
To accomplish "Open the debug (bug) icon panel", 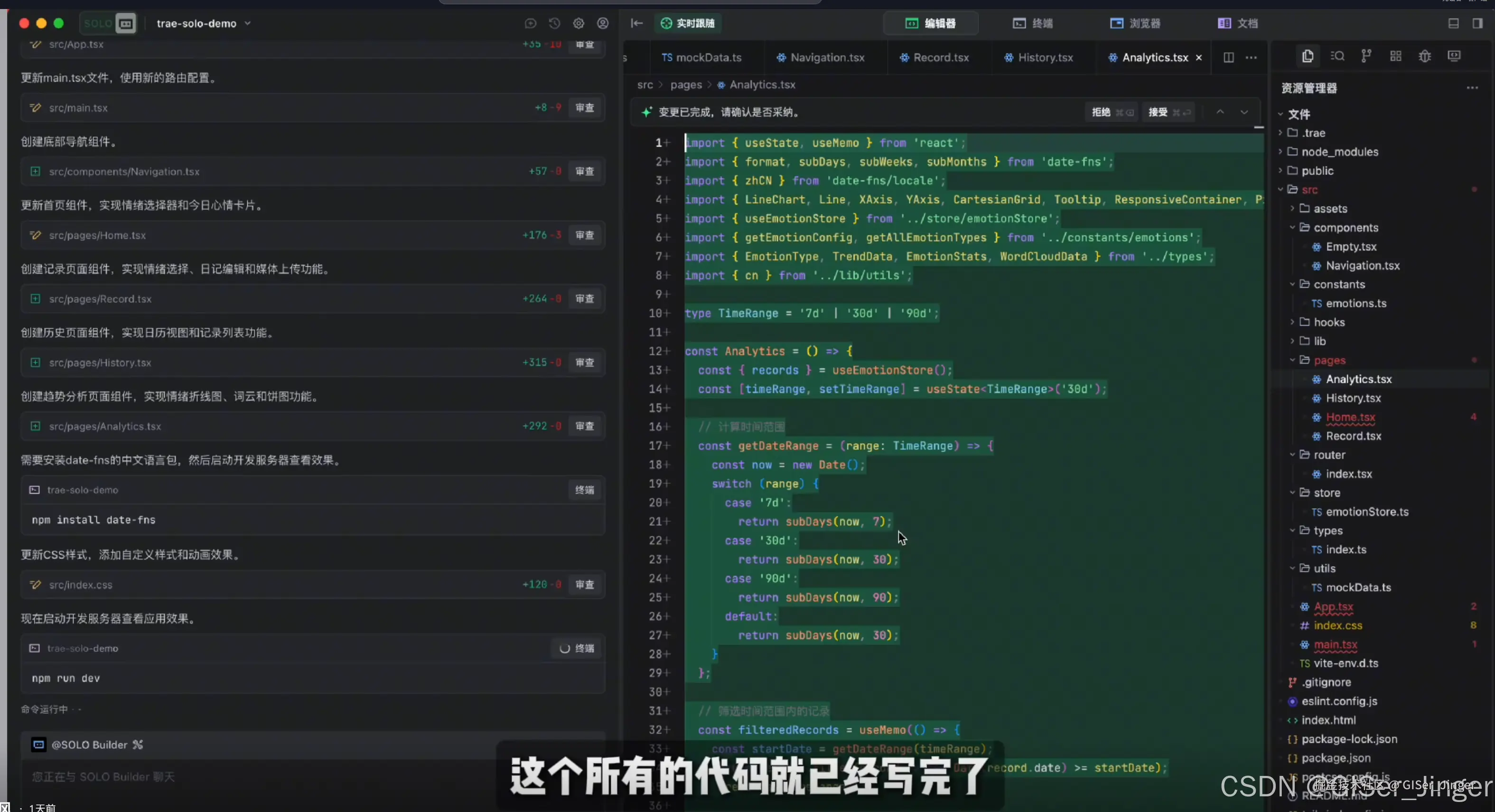I will pos(1425,56).
